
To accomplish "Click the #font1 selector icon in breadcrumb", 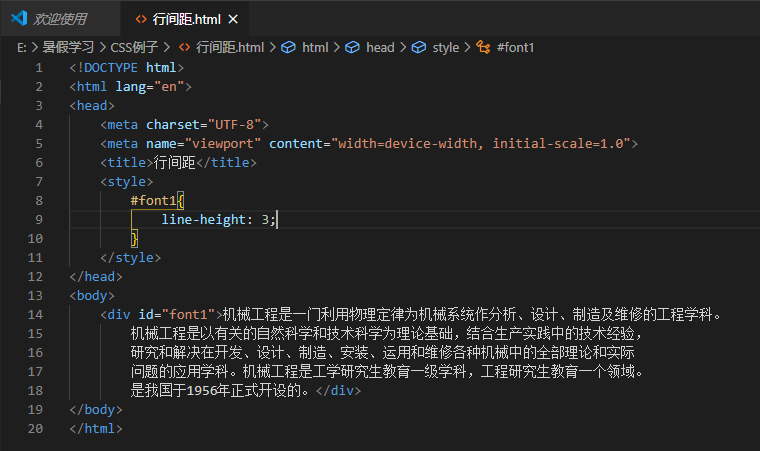I will 483,48.
